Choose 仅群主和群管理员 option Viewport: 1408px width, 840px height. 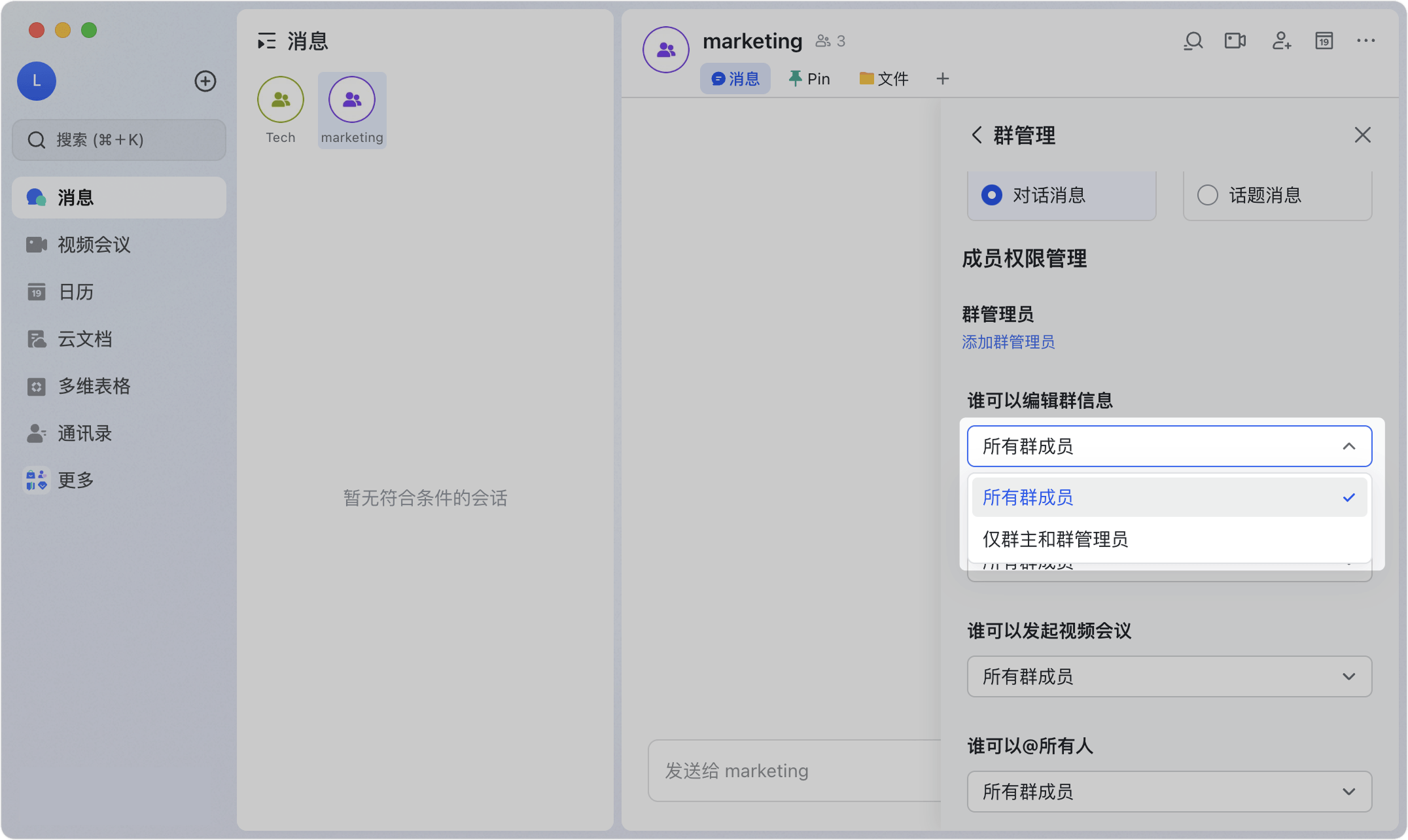click(x=1170, y=539)
